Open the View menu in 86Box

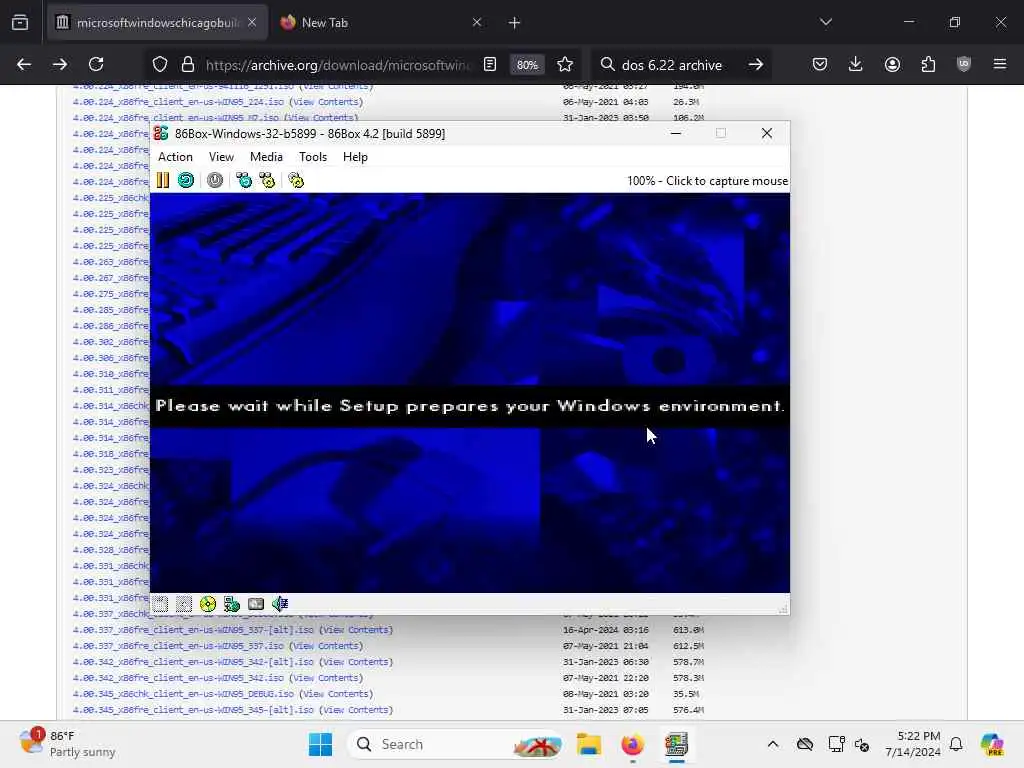pyautogui.click(x=221, y=157)
